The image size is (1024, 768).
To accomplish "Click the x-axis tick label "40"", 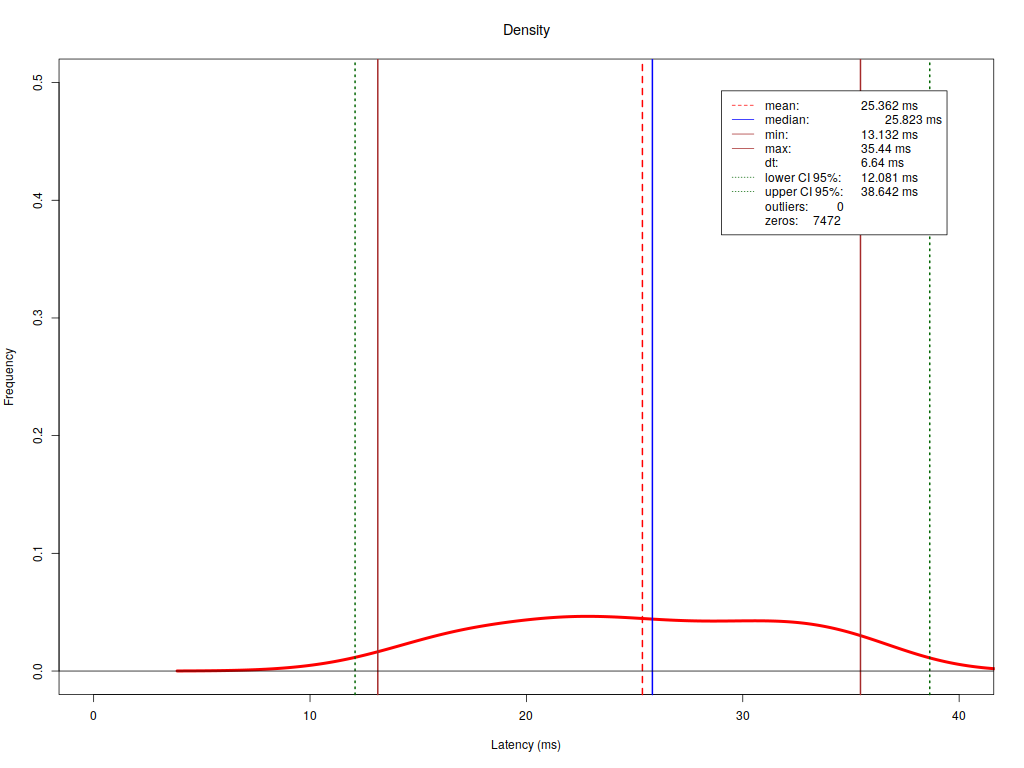I will 959,716.
